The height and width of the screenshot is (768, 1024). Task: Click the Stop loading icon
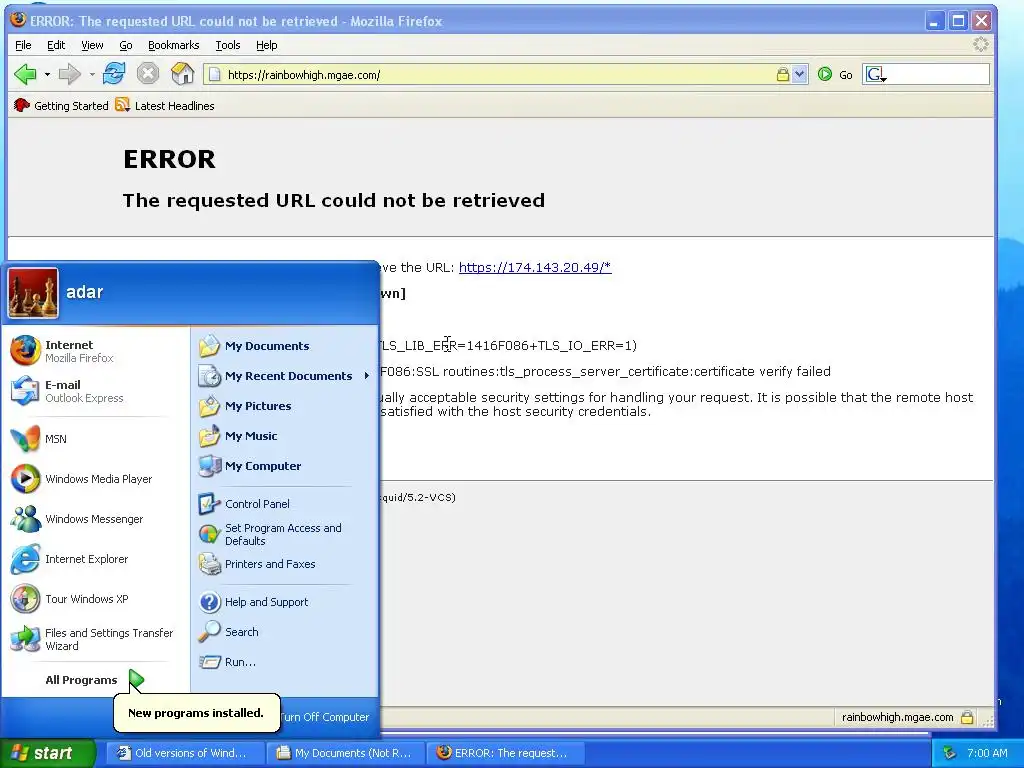pos(148,74)
